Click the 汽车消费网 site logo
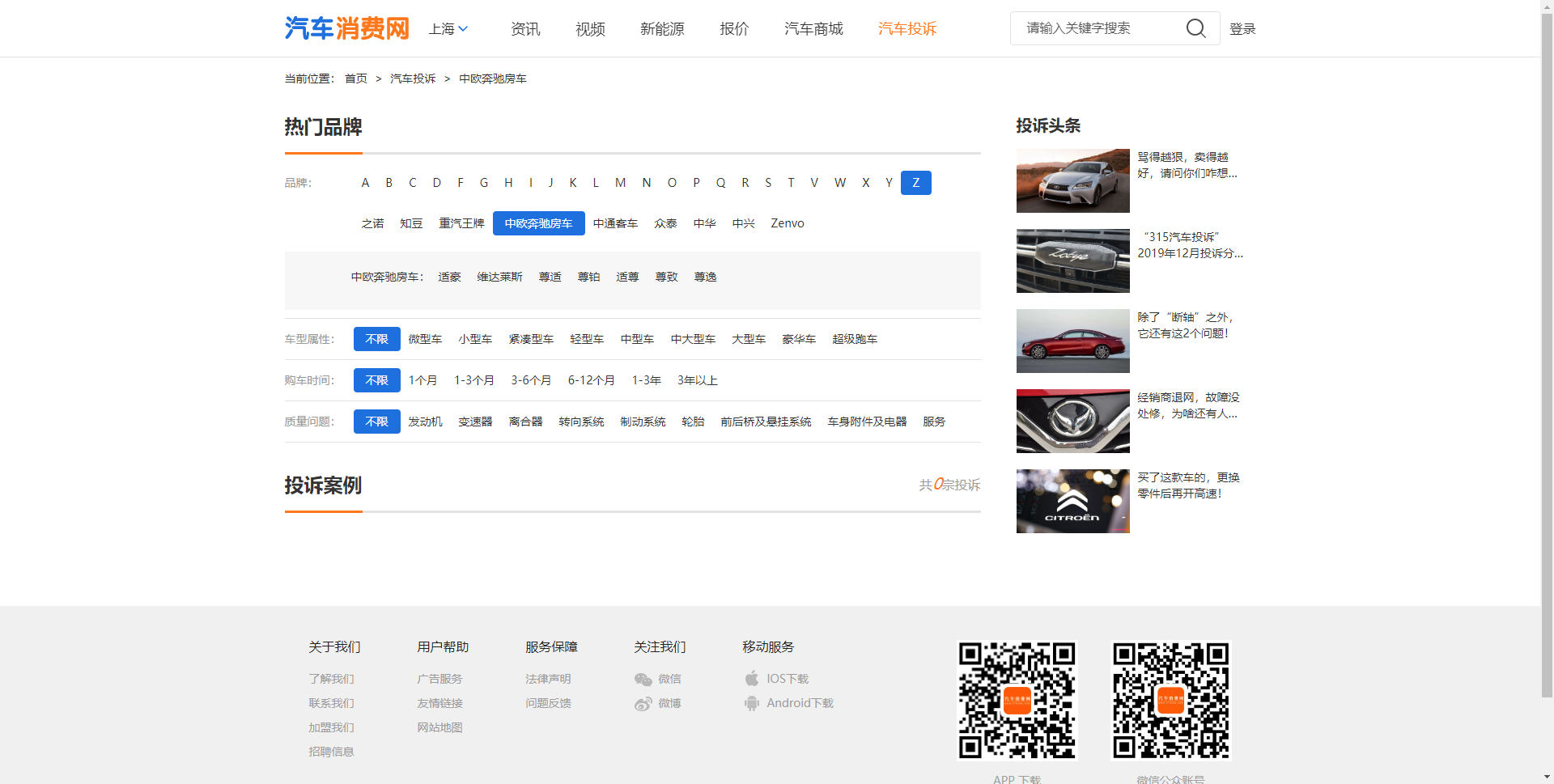Screen dimensions: 1554x784 tap(346, 28)
